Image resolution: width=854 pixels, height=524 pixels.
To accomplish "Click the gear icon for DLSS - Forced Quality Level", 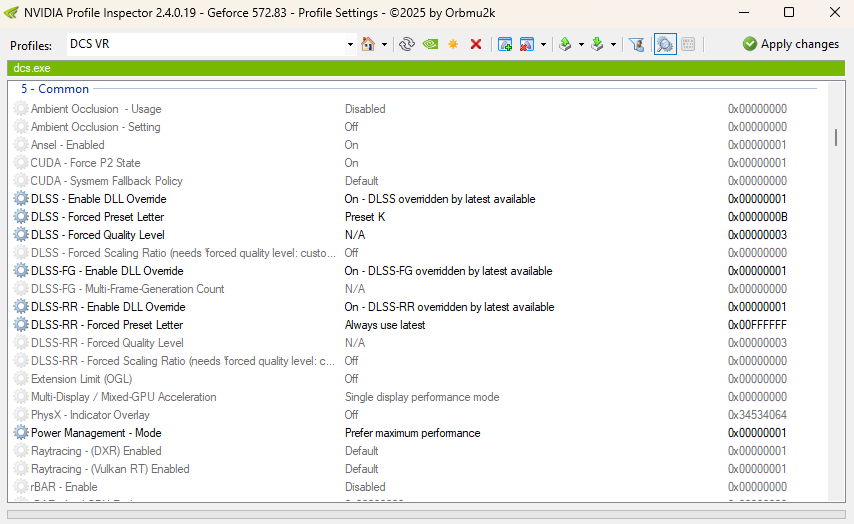I will pos(21,235).
